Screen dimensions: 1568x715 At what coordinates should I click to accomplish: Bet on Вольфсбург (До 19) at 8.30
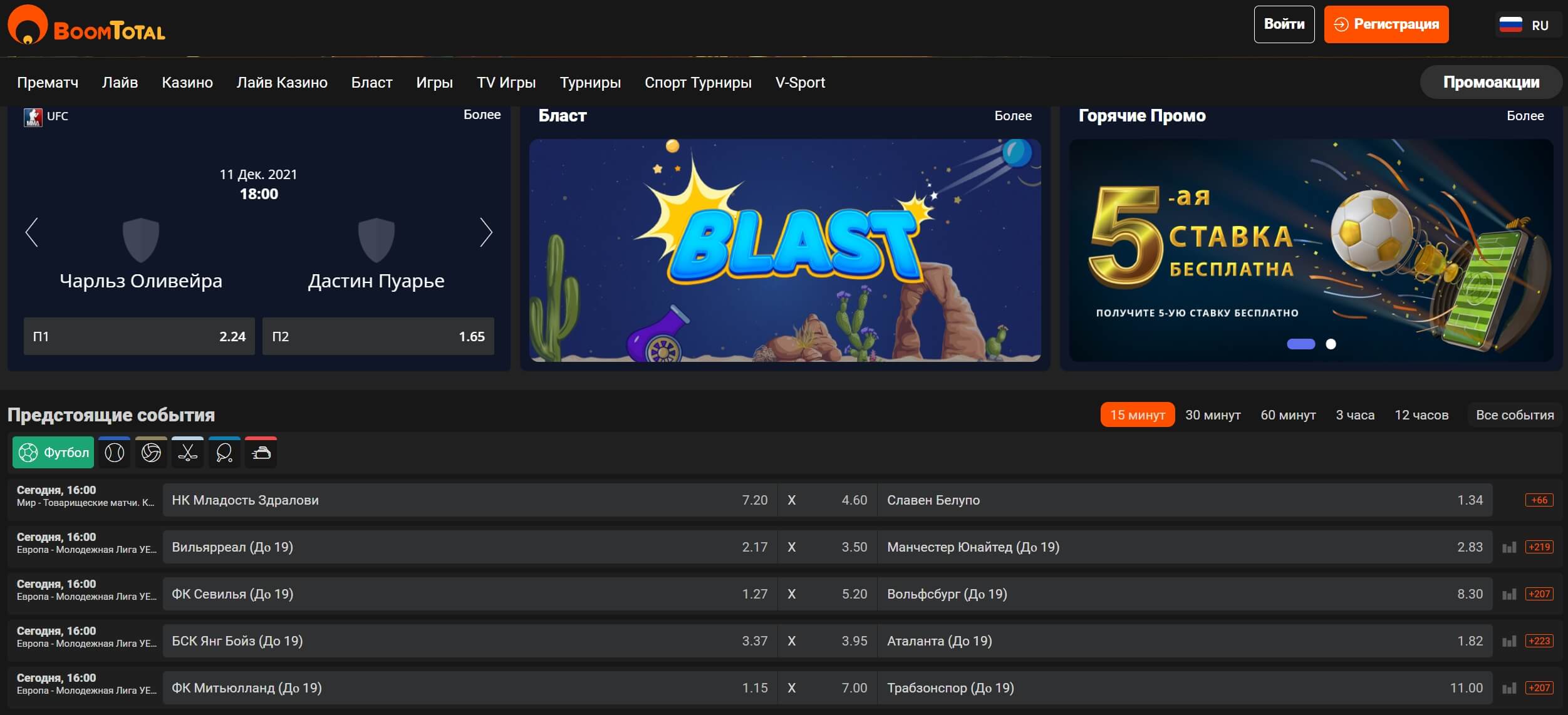tap(1185, 594)
